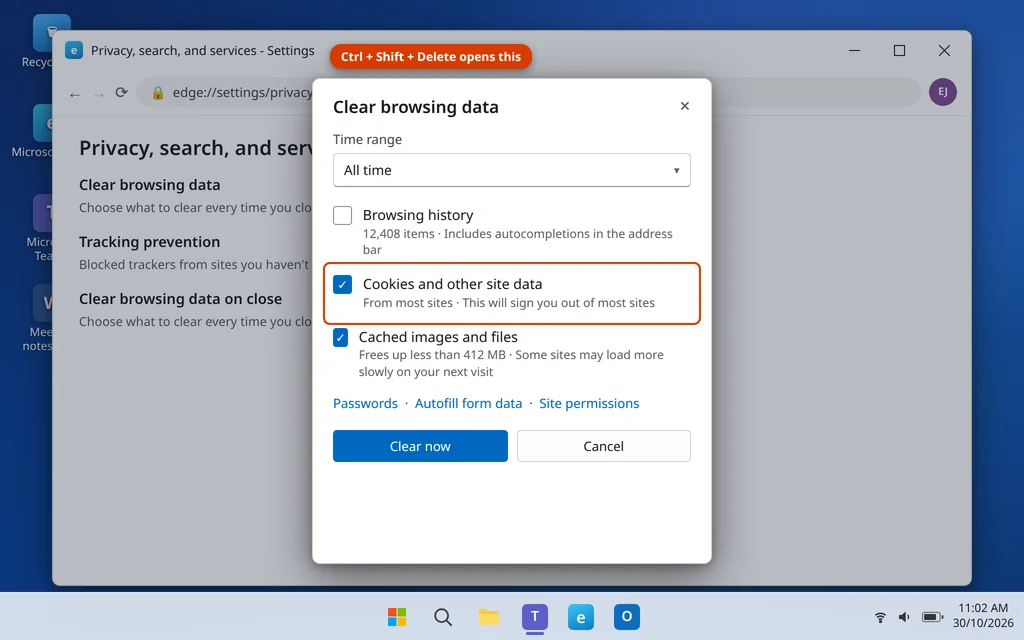The height and width of the screenshot is (640, 1024).
Task: Maximize the Edge settings window
Action: pos(899,50)
